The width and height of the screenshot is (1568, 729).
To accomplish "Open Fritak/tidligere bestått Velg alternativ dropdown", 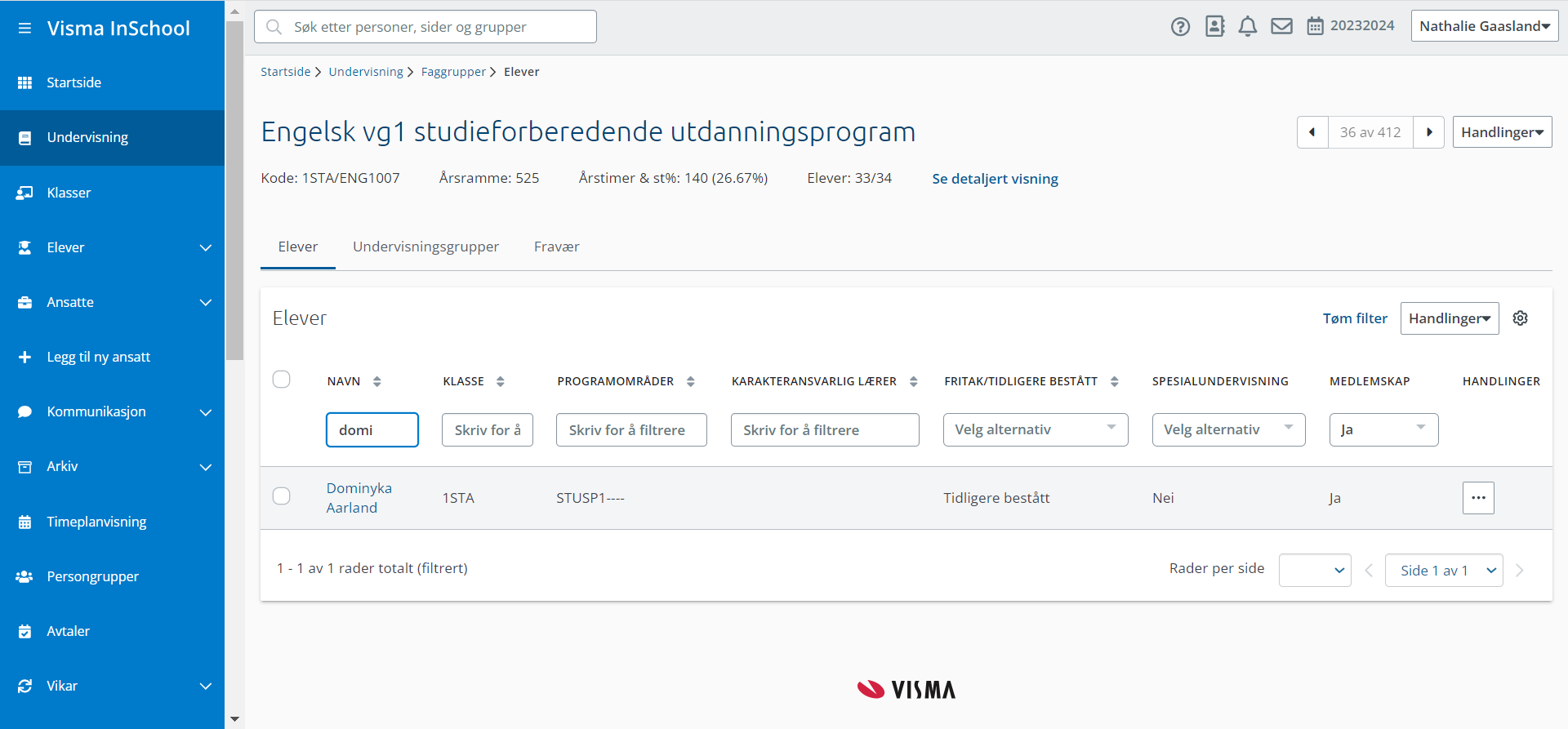I will (1036, 429).
